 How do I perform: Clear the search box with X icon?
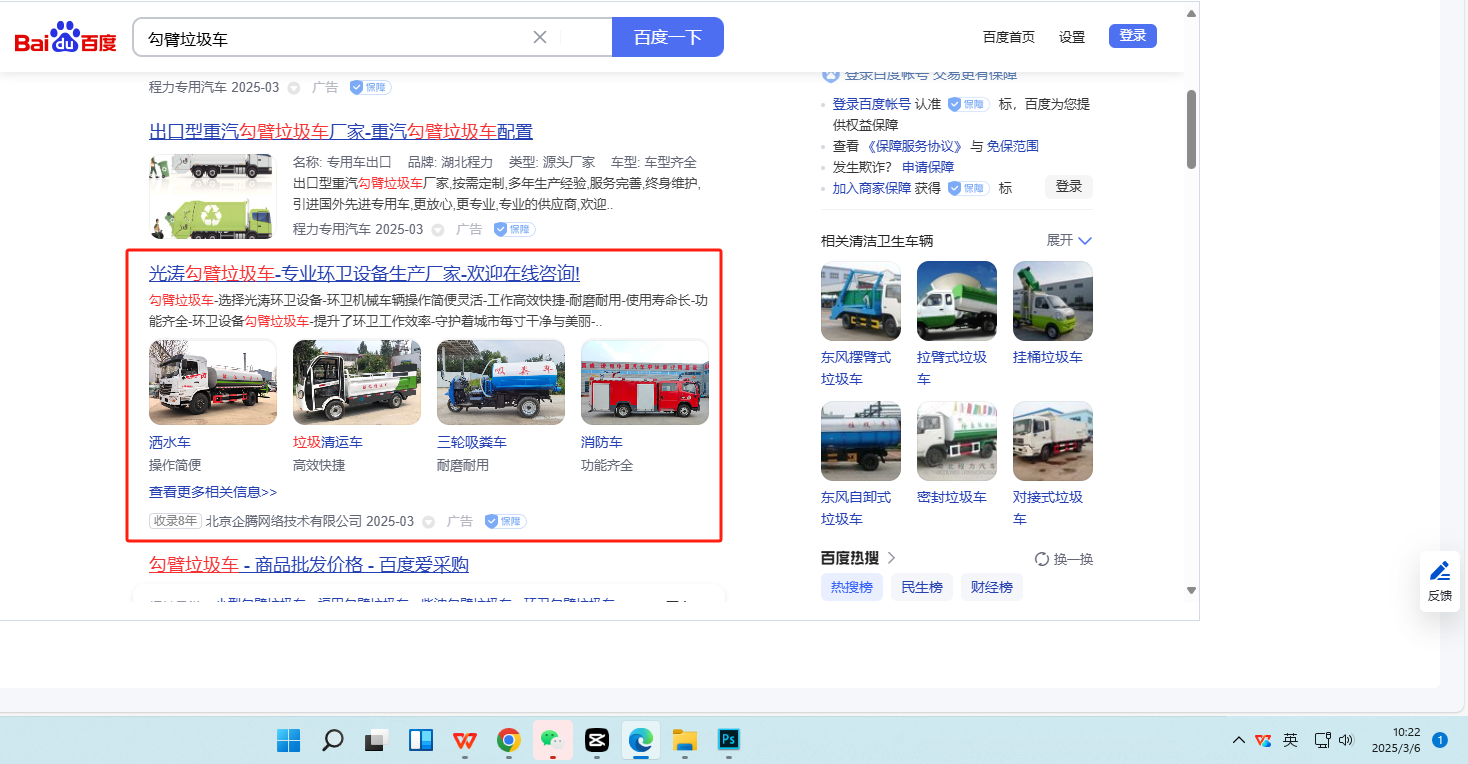tap(540, 37)
